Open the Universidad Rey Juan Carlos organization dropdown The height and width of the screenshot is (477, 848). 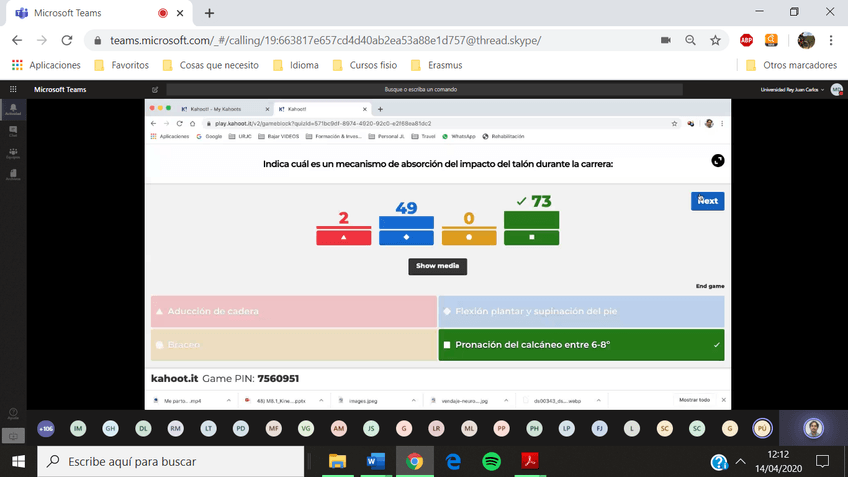(x=792, y=90)
